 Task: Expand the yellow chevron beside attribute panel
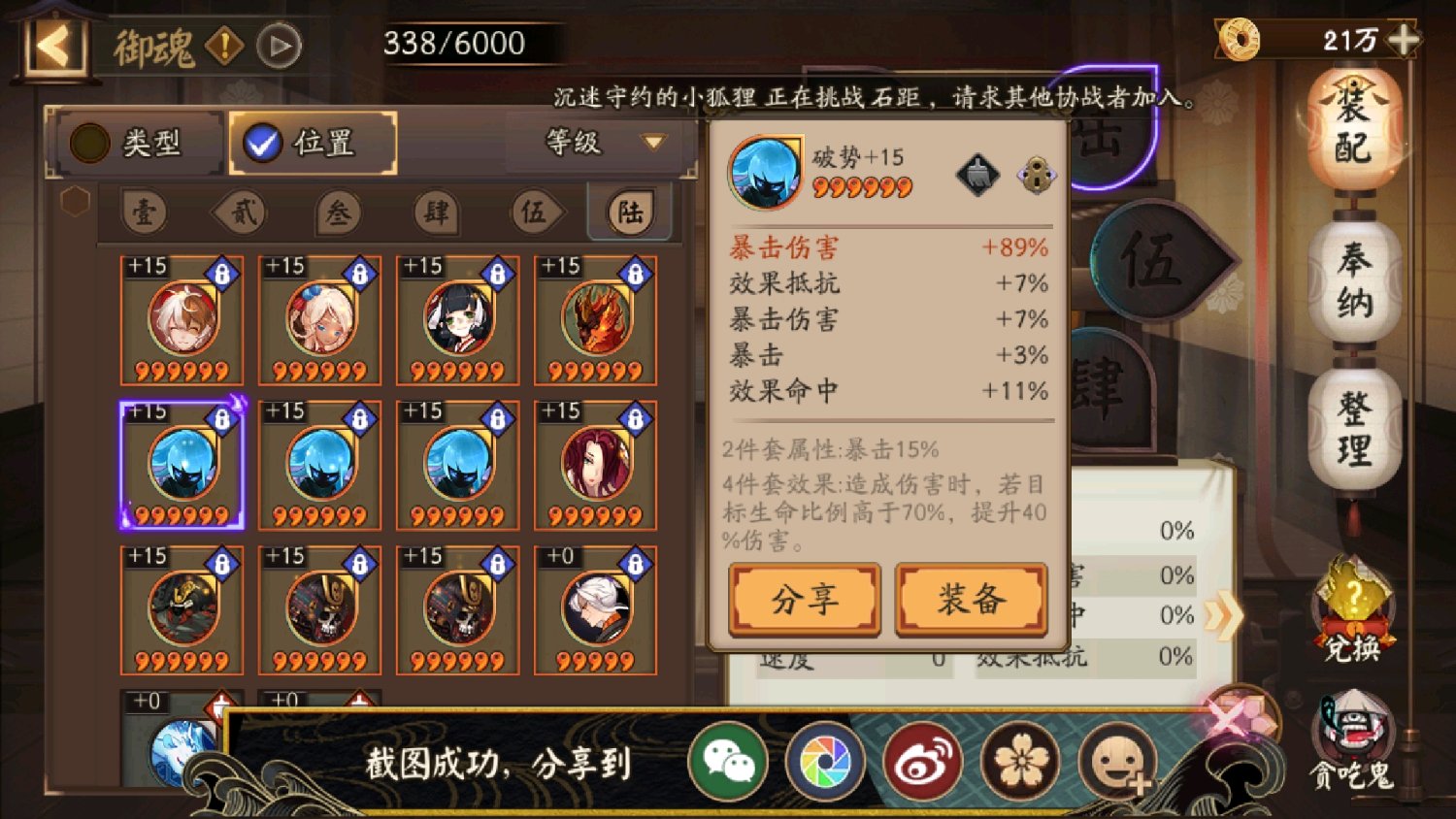tap(1223, 614)
